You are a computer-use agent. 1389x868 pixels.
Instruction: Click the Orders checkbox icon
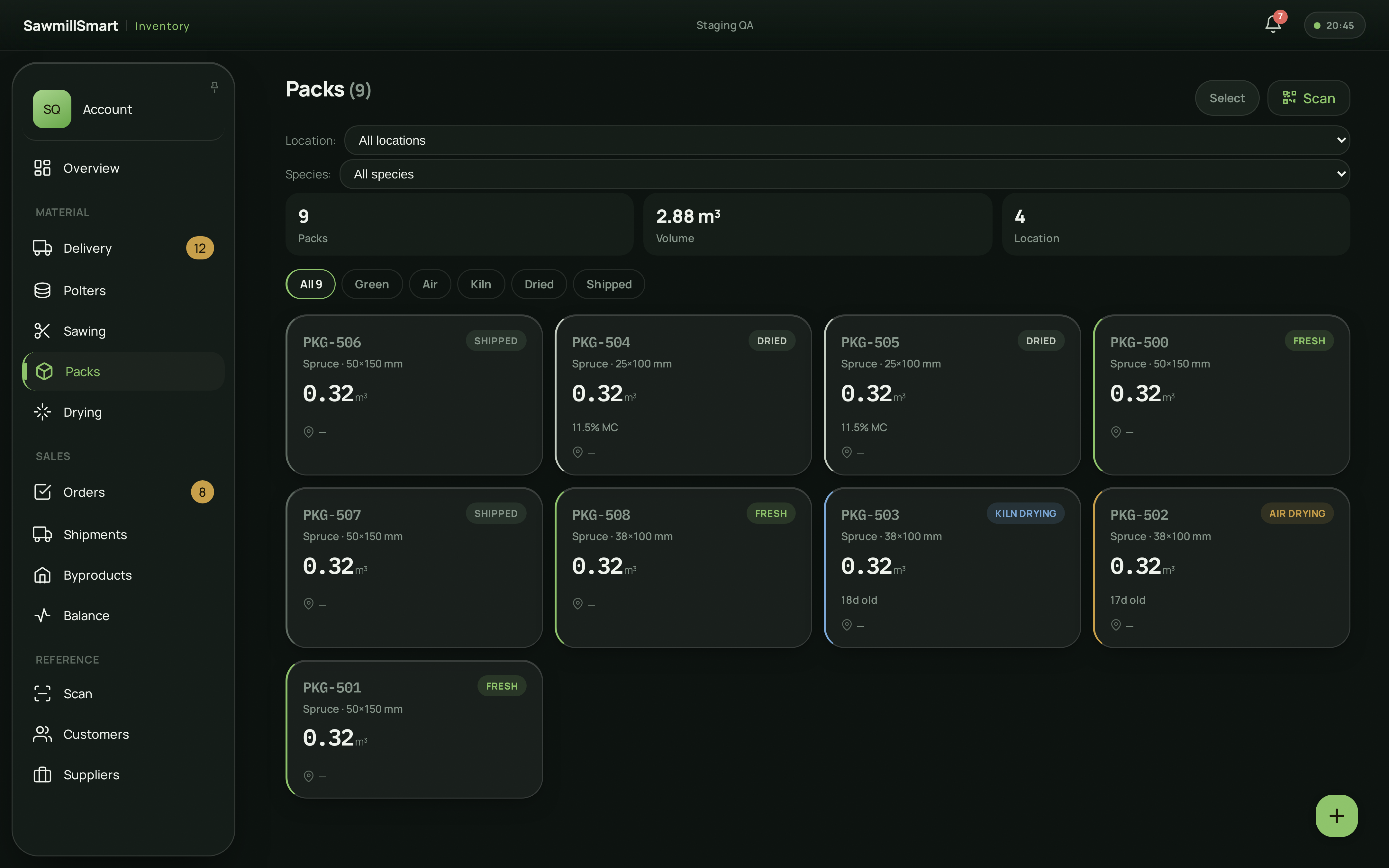tap(42, 492)
